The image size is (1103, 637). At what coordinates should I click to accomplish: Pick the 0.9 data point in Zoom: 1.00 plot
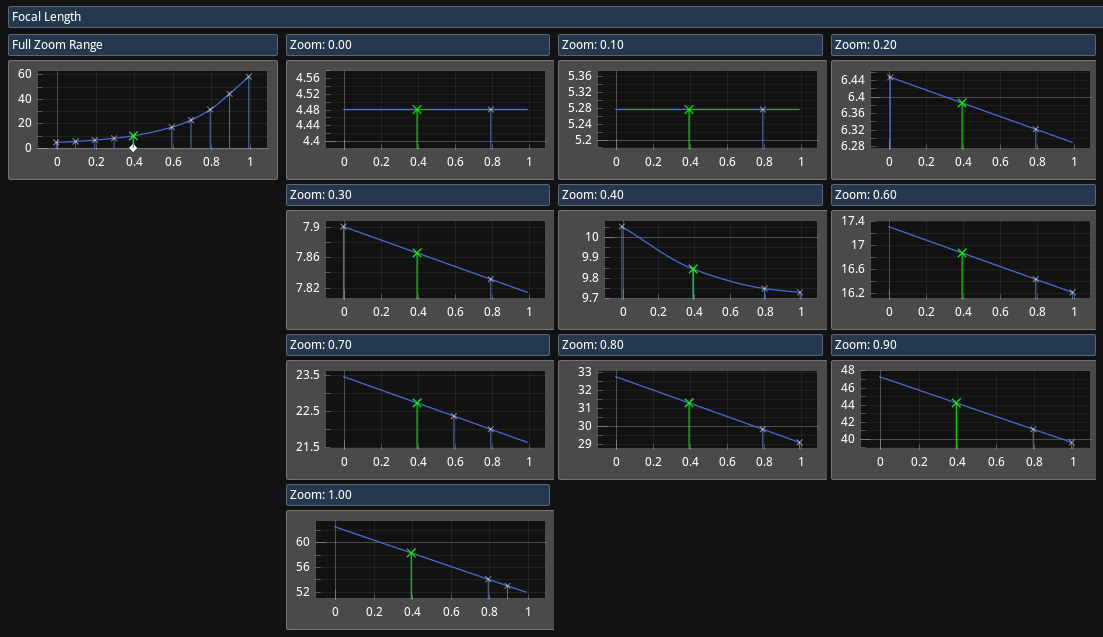pos(508,586)
